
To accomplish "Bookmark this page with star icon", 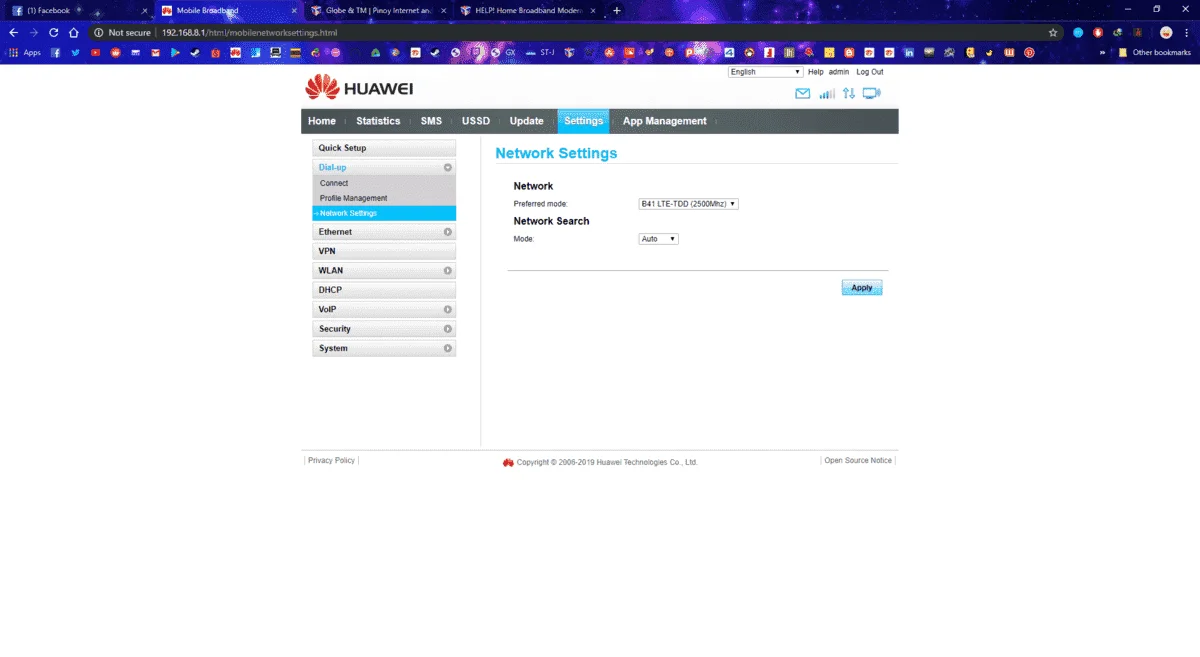I will 1053,32.
